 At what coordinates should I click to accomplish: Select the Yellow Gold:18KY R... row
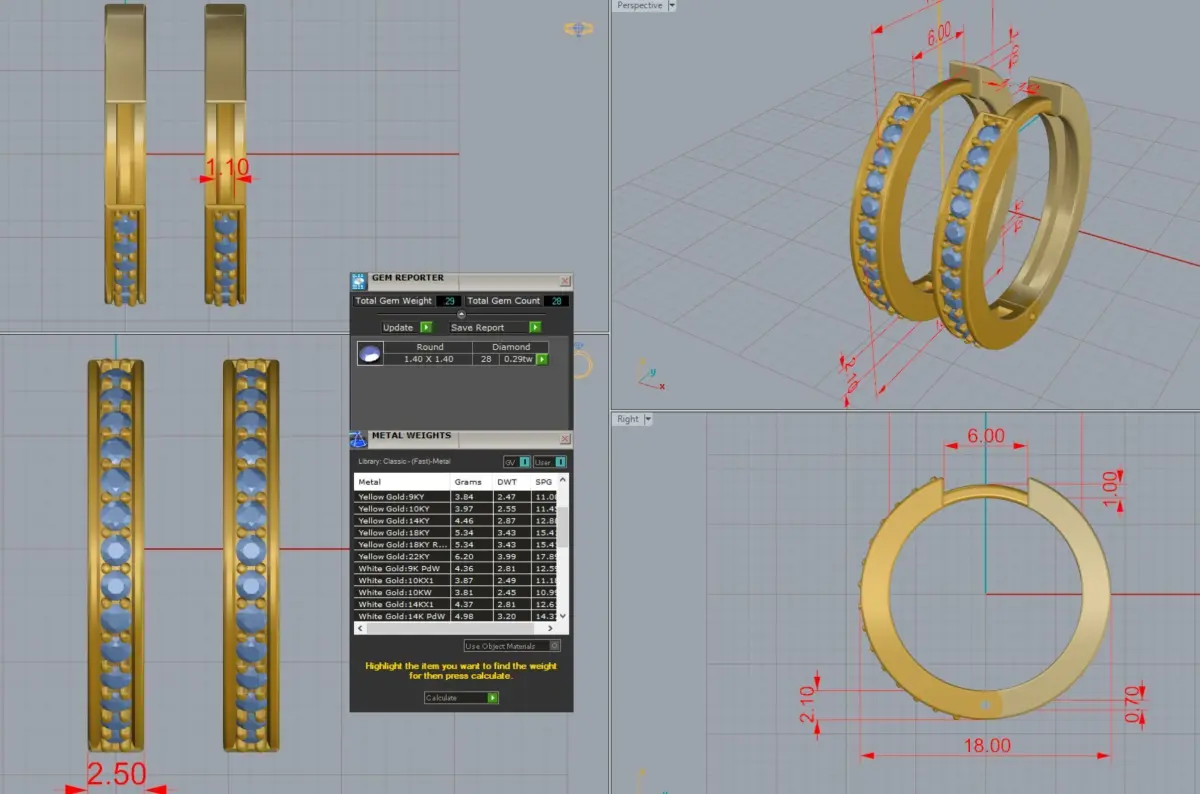(x=456, y=544)
